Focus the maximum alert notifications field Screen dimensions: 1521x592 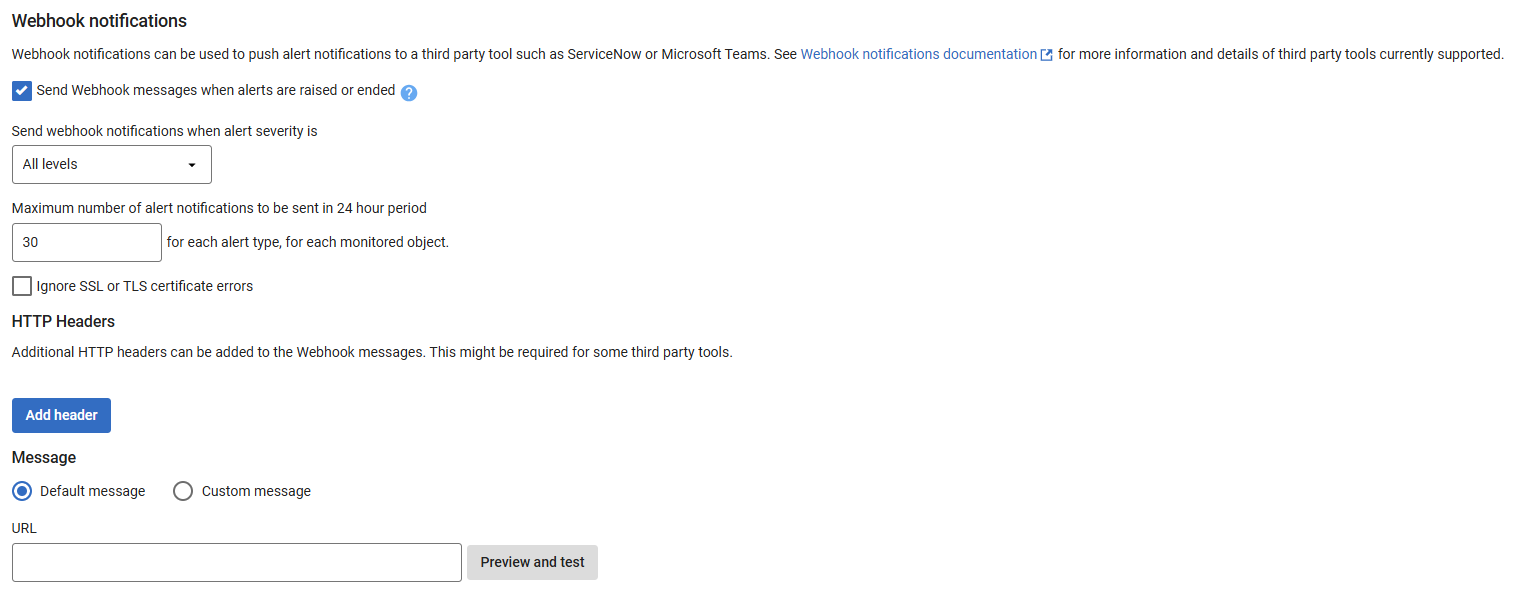click(x=86, y=242)
